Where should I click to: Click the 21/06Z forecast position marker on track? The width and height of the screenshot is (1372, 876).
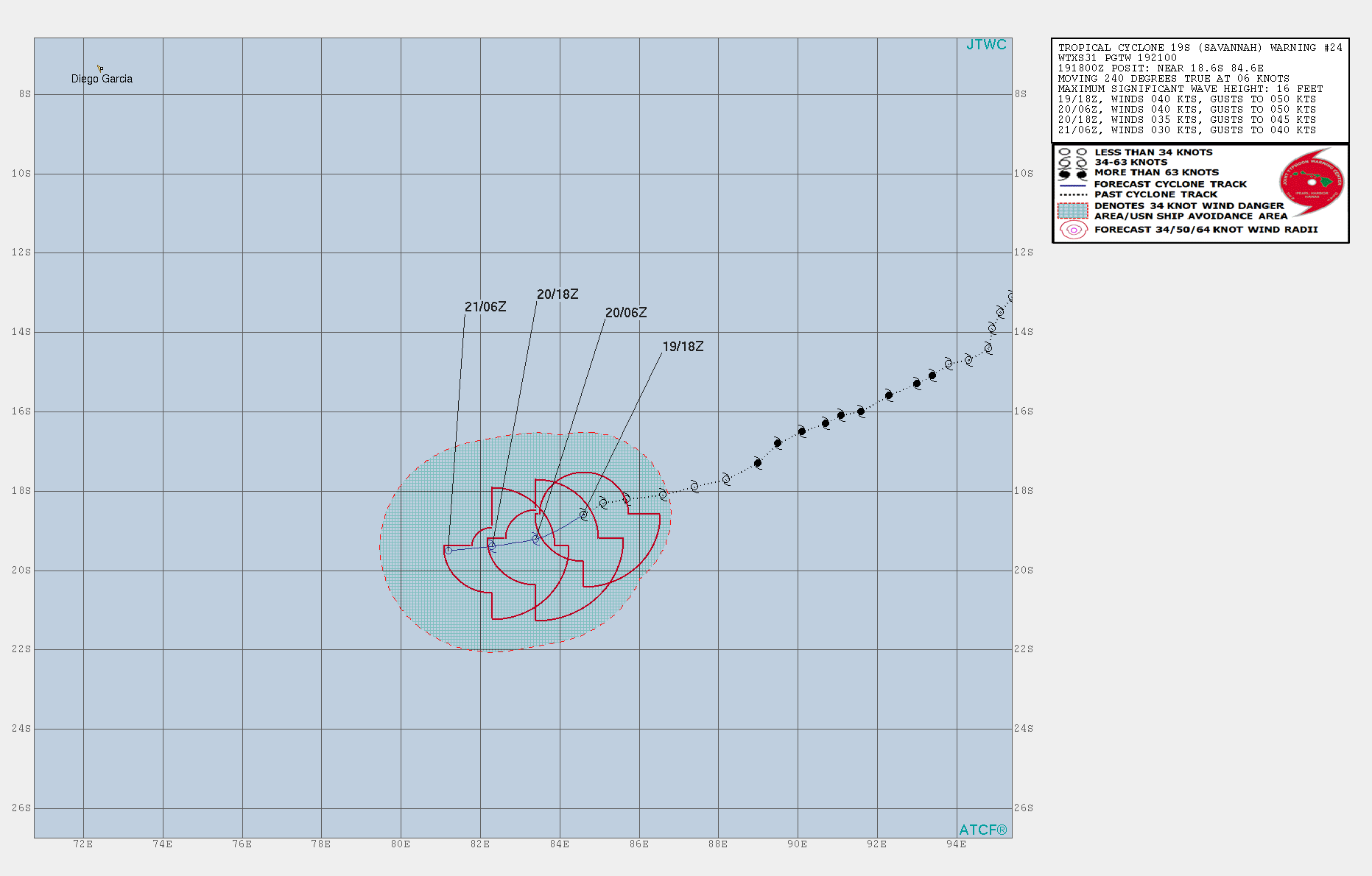448,551
